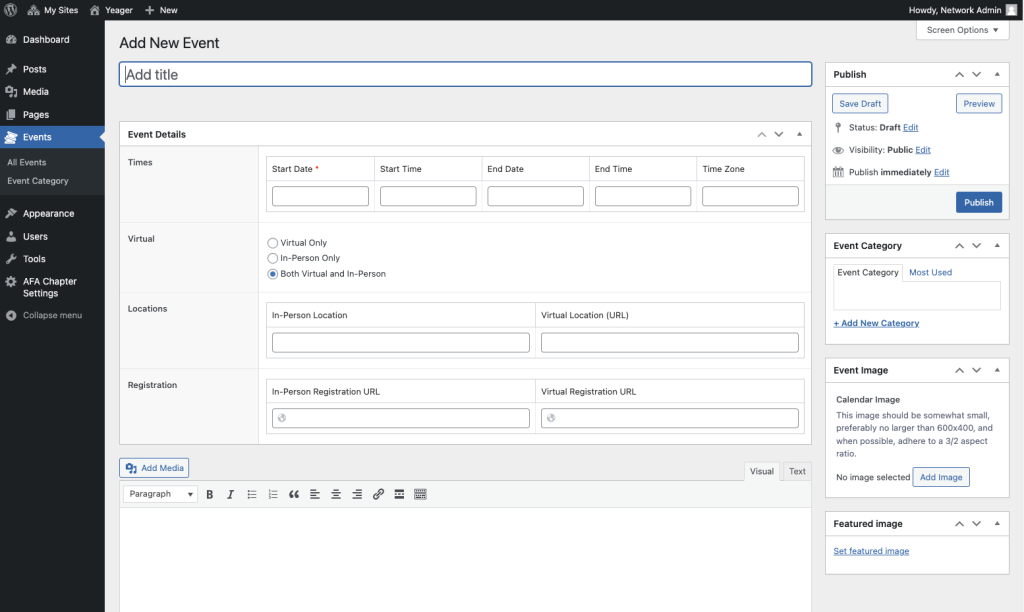Click Add Image for calendar image

coord(941,477)
